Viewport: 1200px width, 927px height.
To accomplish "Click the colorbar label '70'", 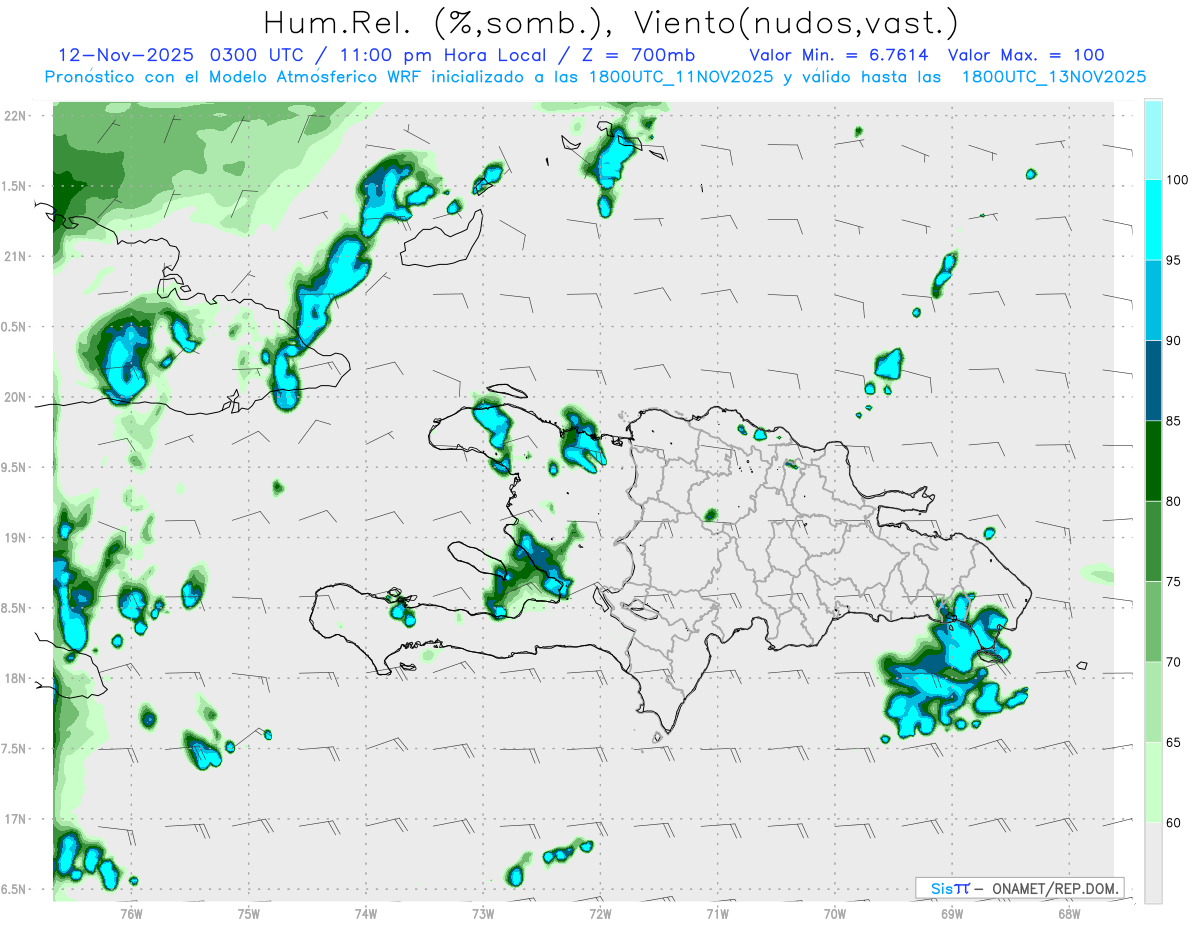I will tap(1174, 662).
